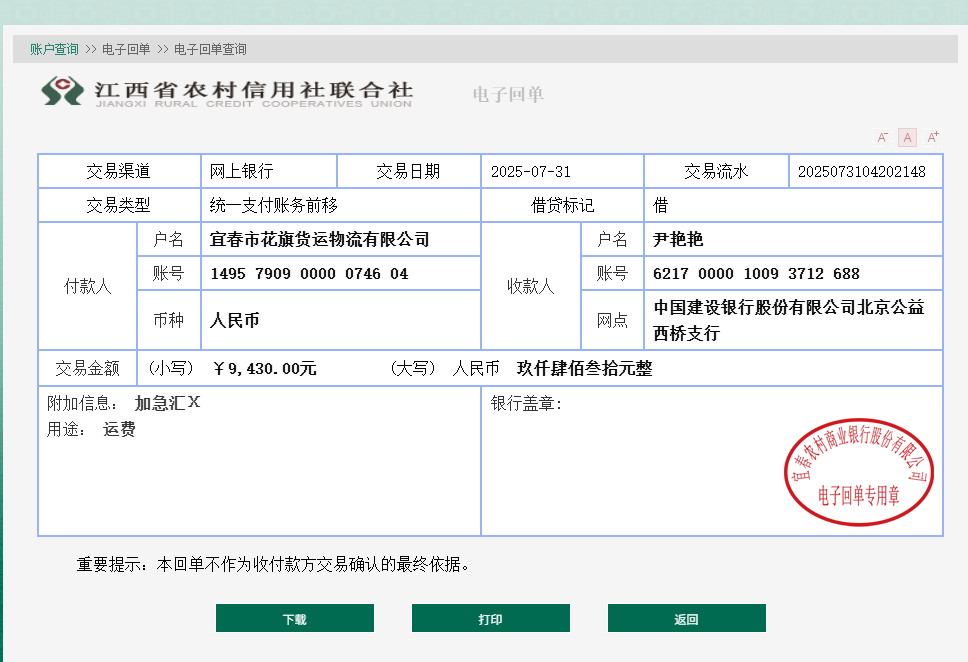
Task: Select the normal font size A icon
Action: 908,137
